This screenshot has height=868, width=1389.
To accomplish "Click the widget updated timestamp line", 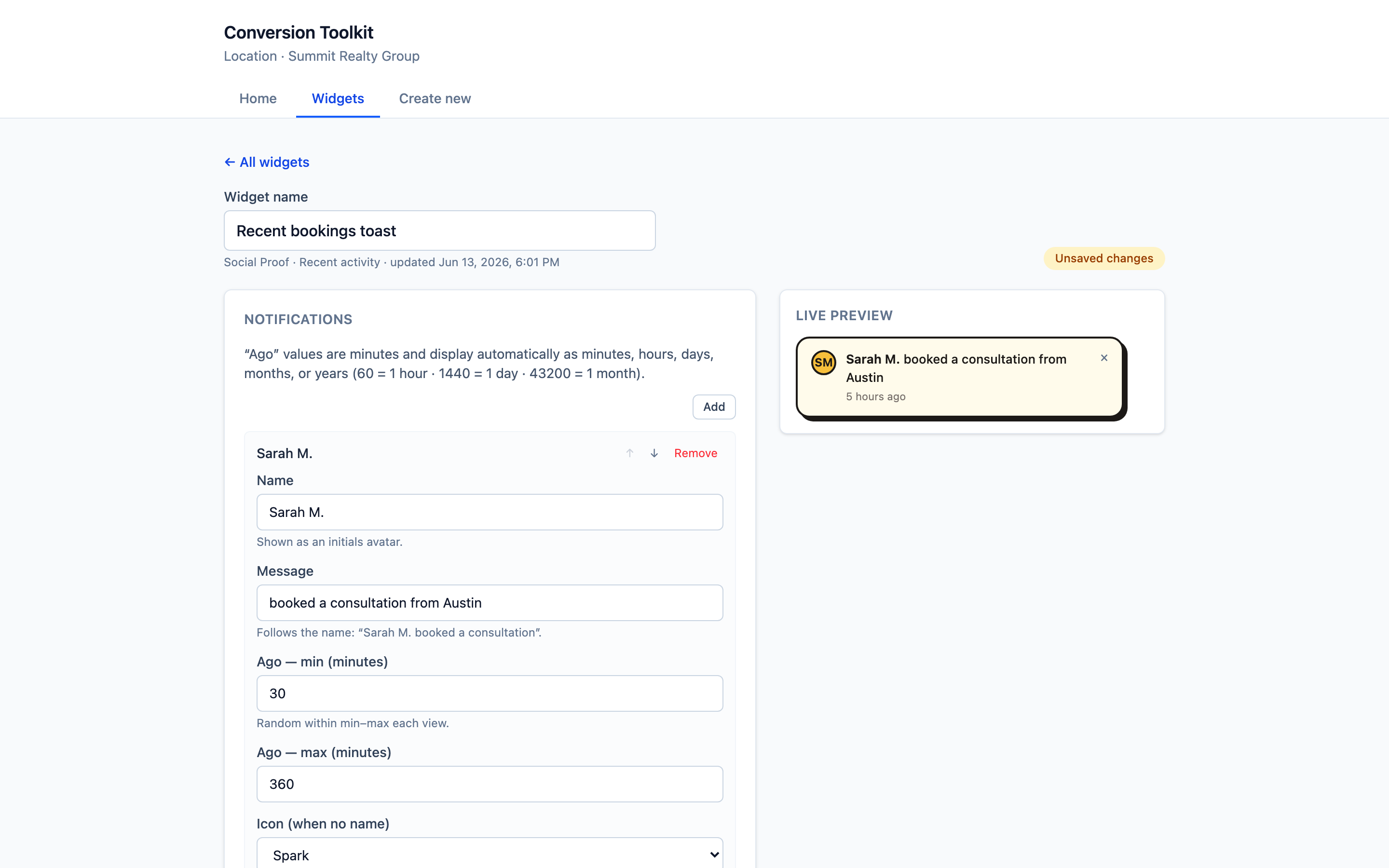I will coord(392,262).
